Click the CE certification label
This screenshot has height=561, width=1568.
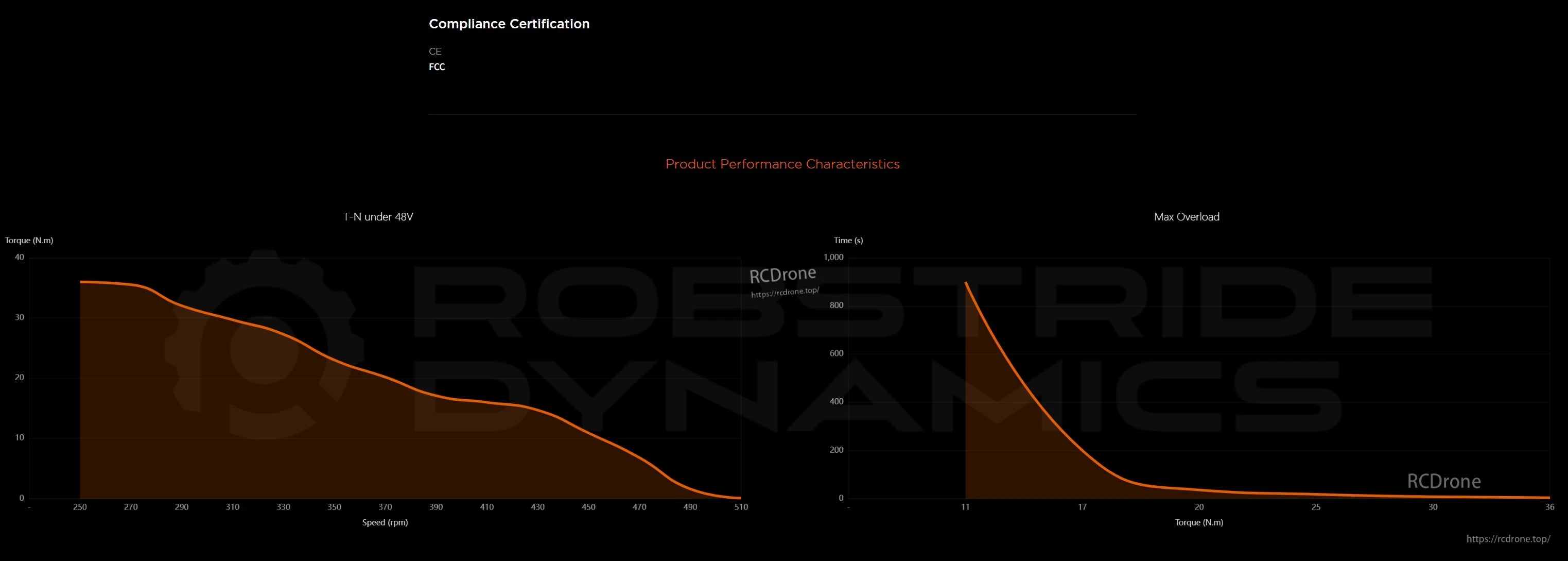pos(434,51)
